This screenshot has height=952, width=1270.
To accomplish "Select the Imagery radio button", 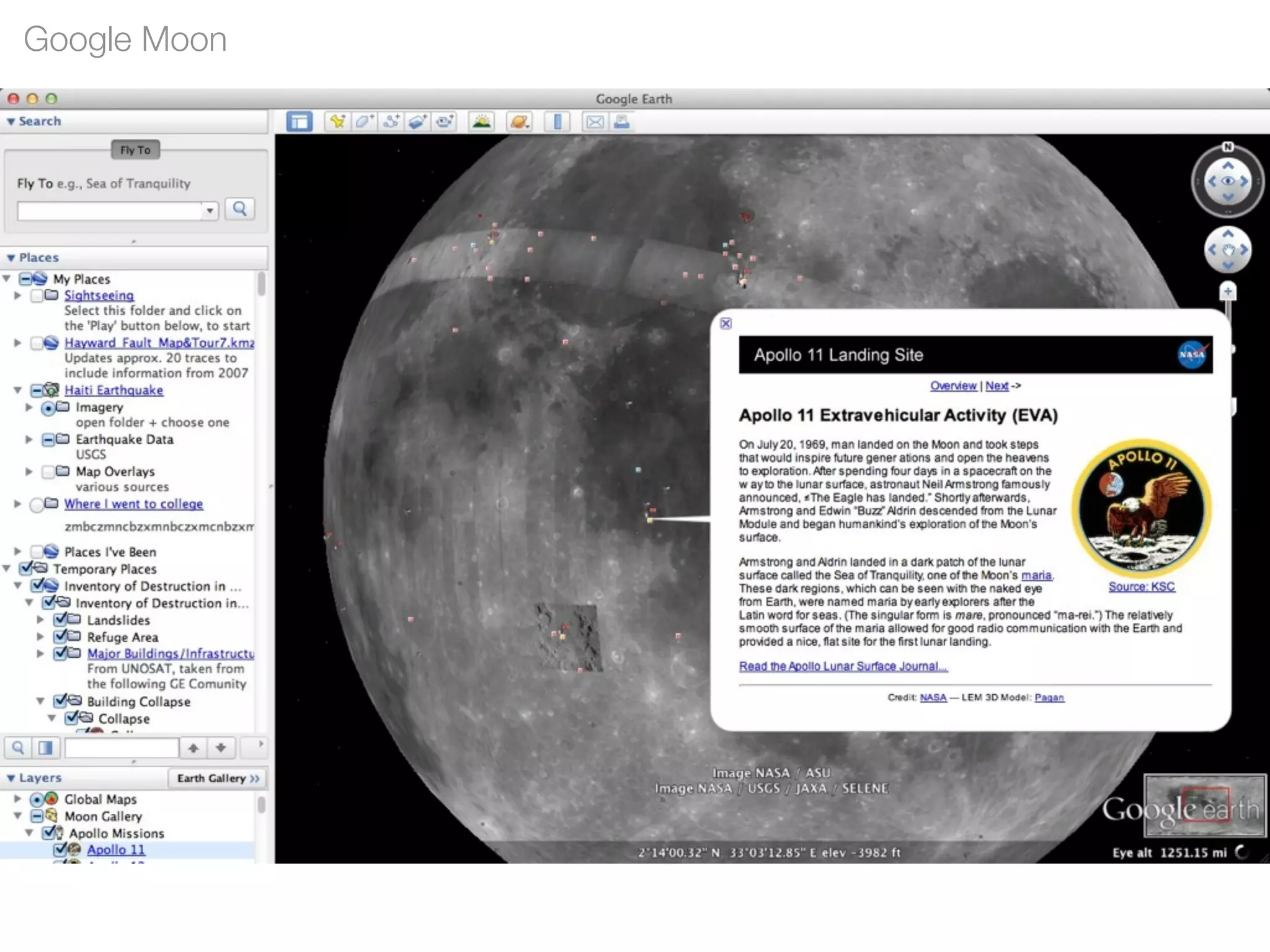I will tap(48, 408).
